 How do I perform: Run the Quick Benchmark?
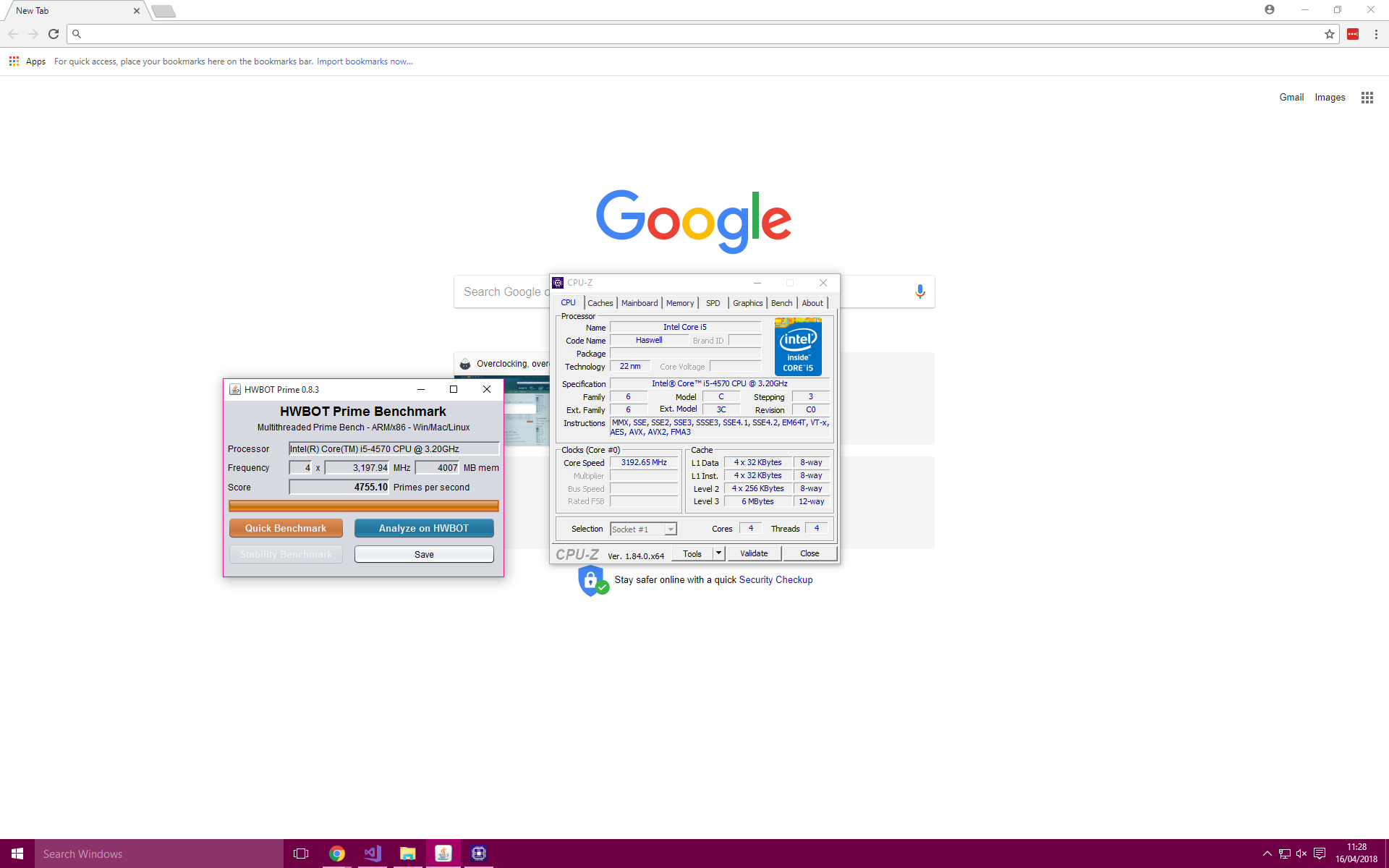coord(286,528)
